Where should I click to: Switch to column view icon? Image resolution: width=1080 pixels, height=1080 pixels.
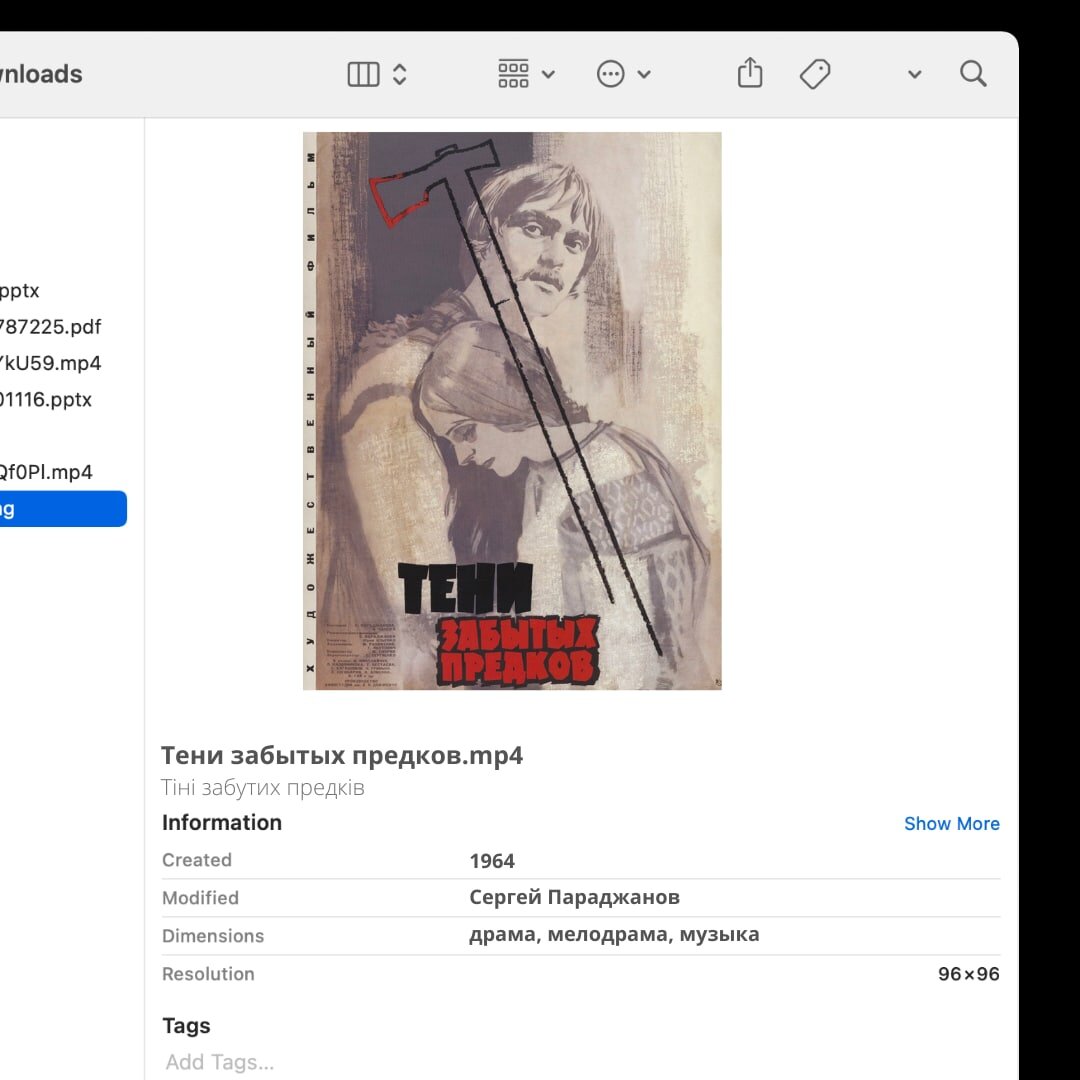click(363, 74)
